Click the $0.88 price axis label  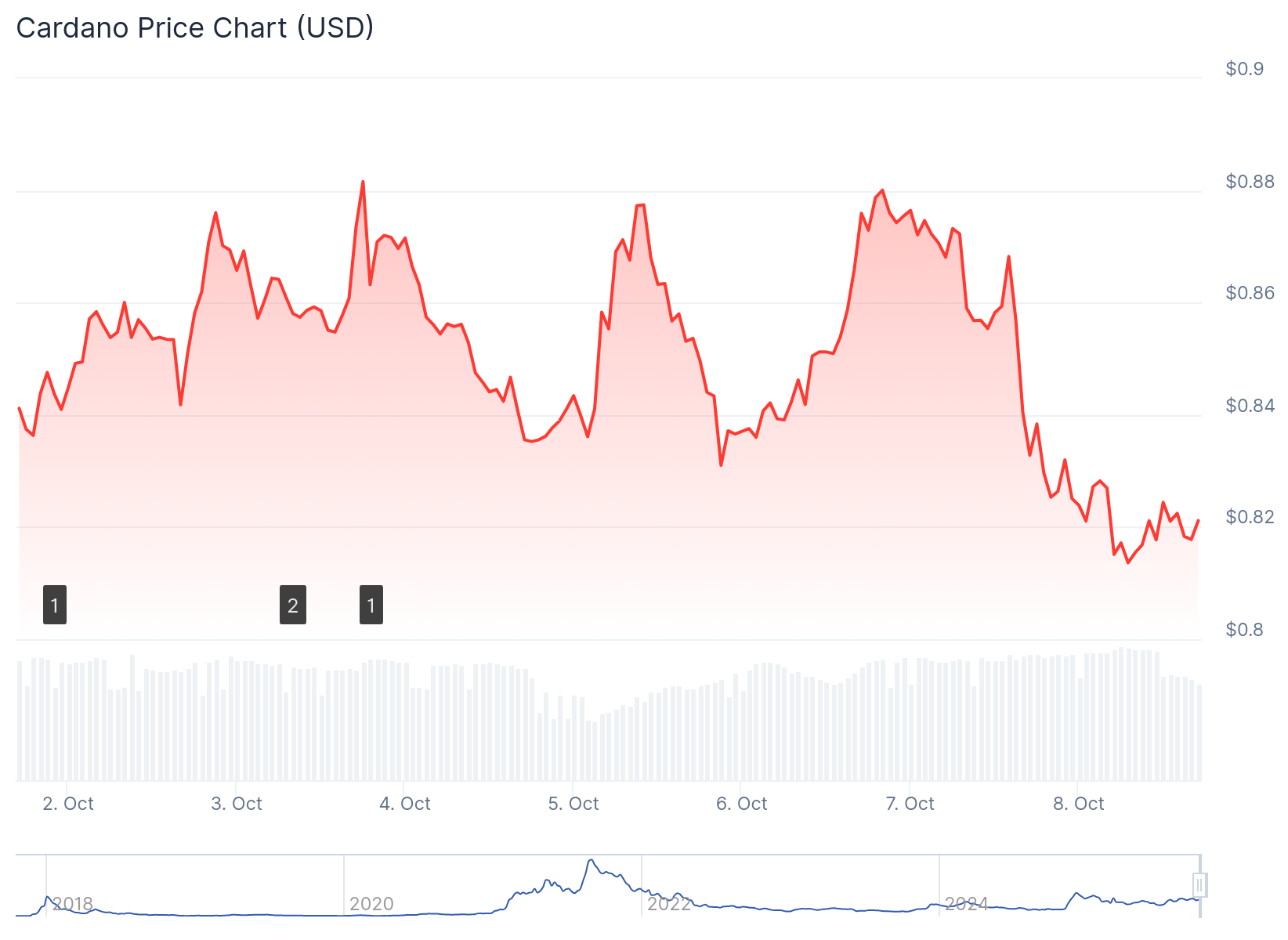tap(1250, 182)
